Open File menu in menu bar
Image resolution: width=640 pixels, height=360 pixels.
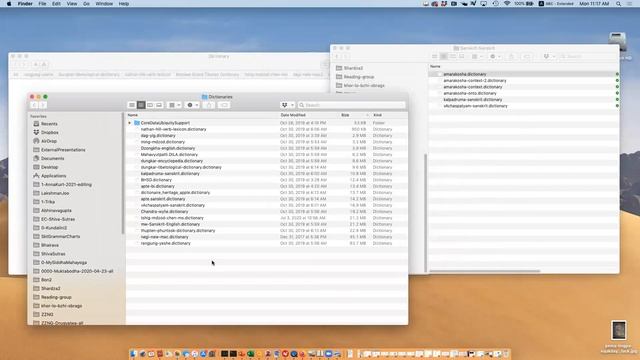click(x=42, y=4)
